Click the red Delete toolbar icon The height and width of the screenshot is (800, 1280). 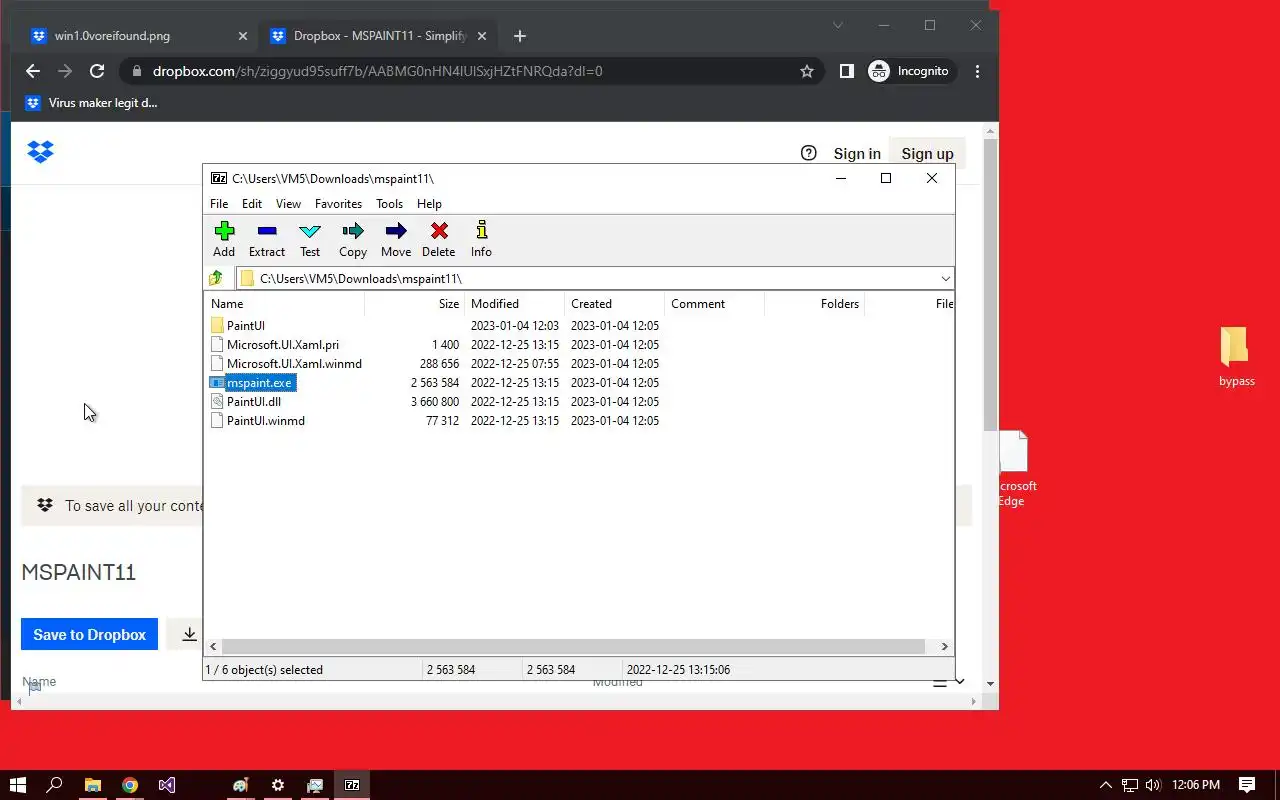pyautogui.click(x=438, y=240)
